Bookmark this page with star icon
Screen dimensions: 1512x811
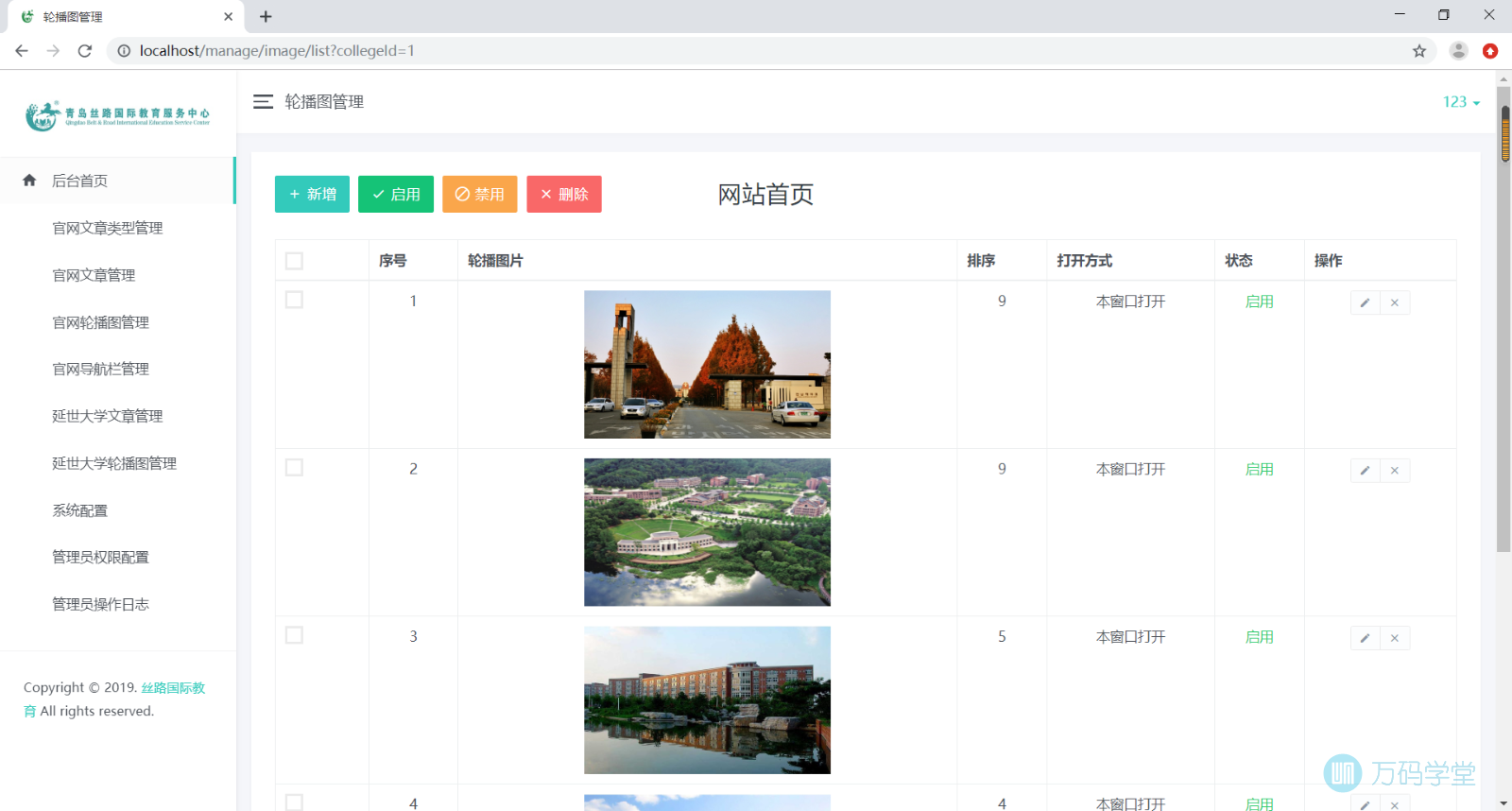pos(1419,51)
